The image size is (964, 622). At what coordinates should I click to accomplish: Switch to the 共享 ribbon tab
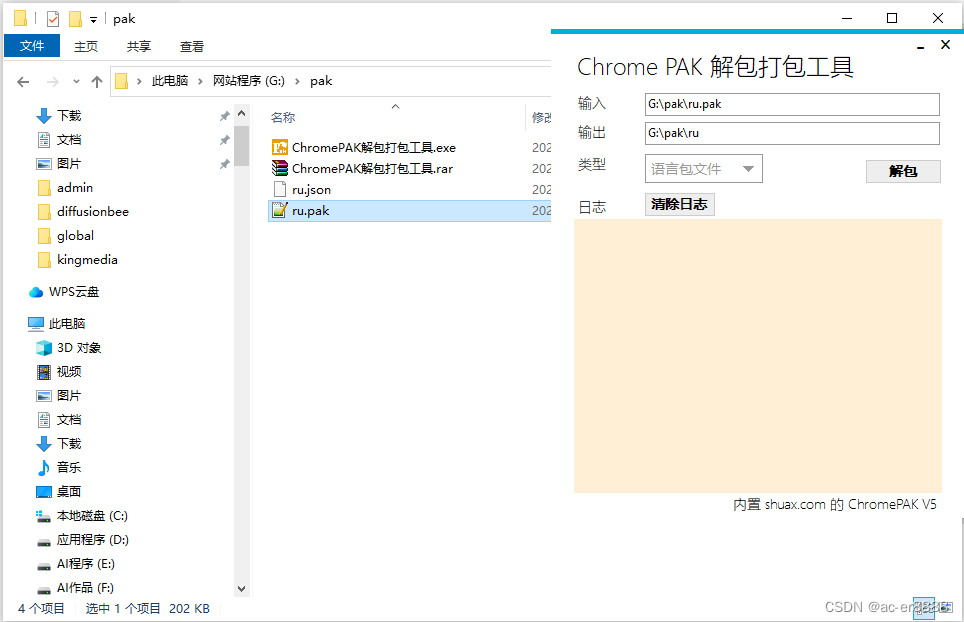(139, 46)
